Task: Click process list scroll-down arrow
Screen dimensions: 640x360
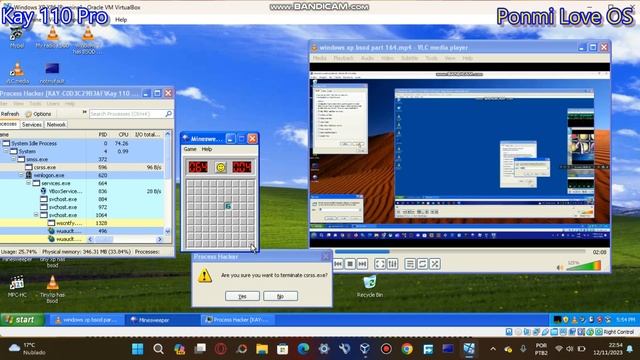Action: point(168,231)
